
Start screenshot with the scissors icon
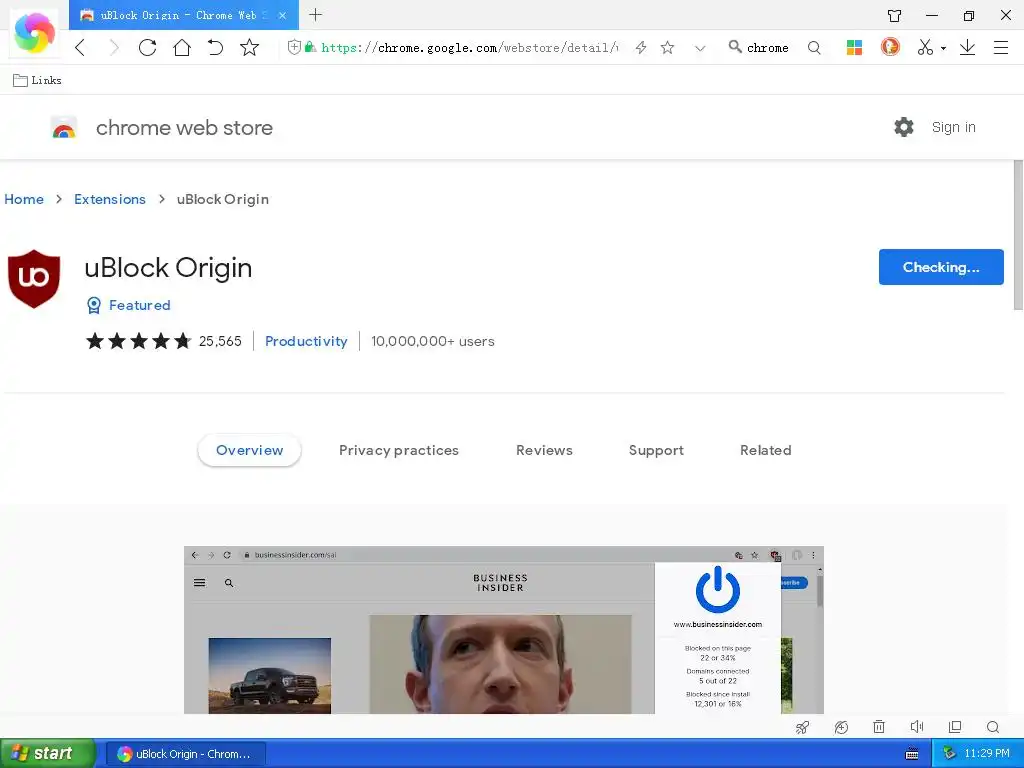click(925, 47)
